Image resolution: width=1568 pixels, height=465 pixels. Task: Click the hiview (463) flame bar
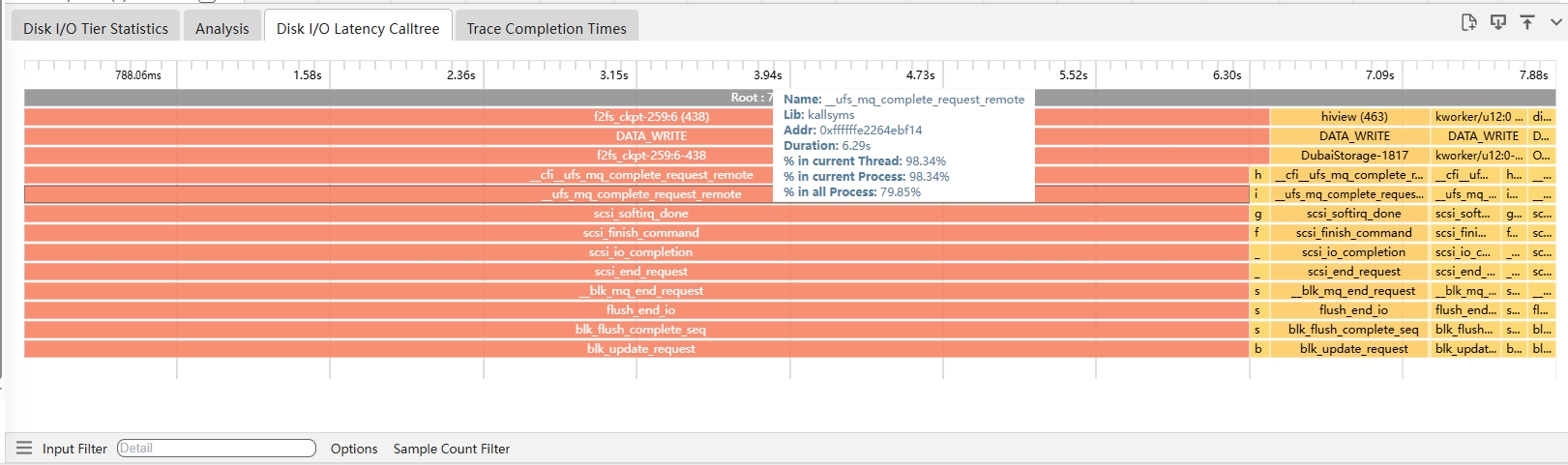1353,117
